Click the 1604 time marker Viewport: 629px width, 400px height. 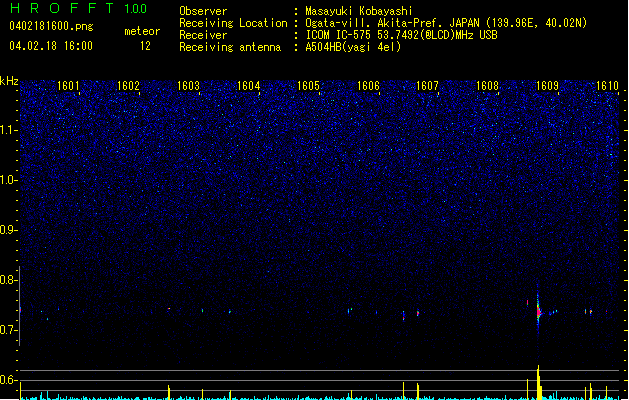point(249,86)
